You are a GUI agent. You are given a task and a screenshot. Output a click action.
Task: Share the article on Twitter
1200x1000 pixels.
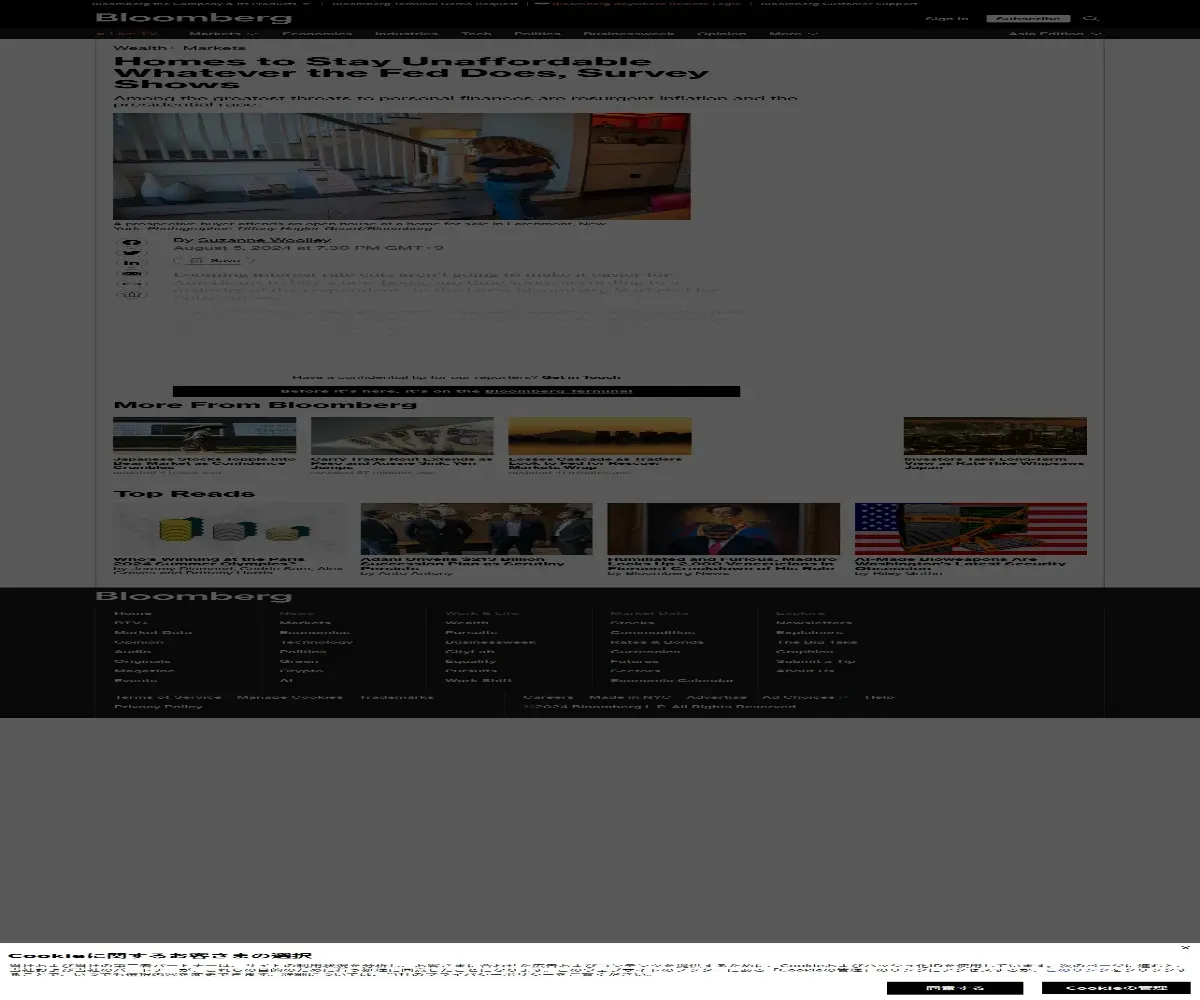coord(132,252)
